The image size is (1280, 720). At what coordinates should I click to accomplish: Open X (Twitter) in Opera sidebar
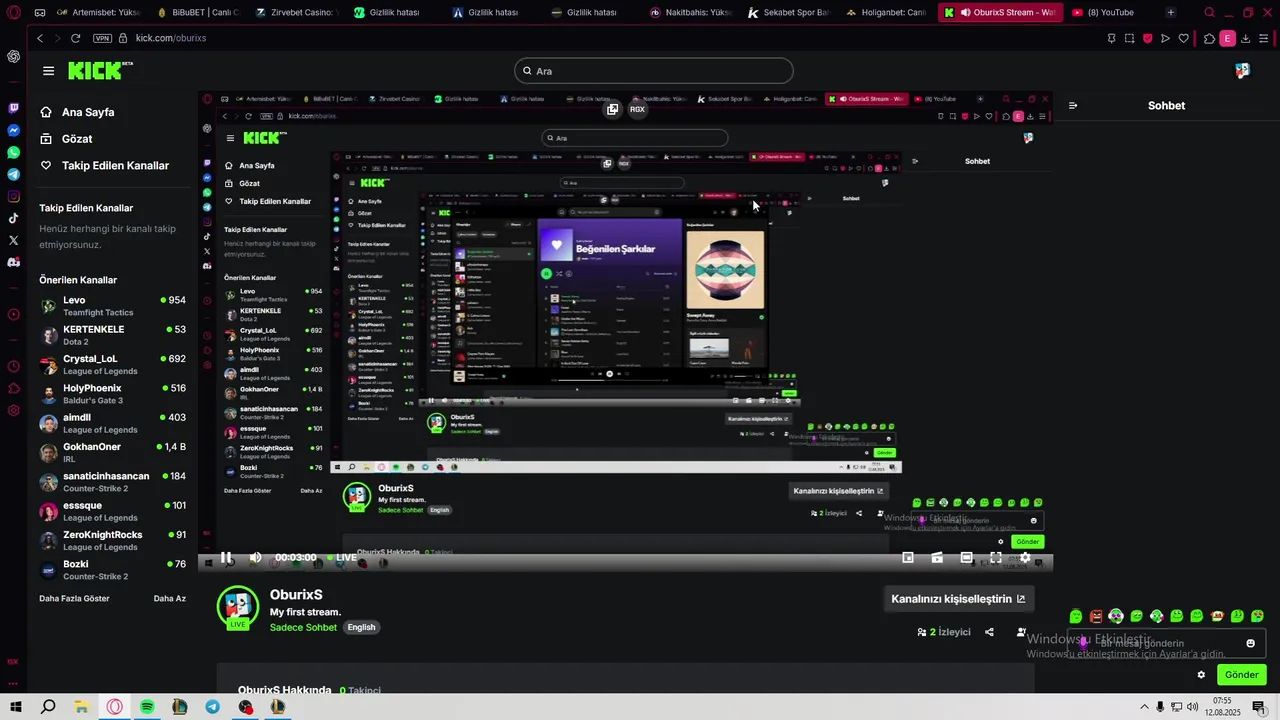tap(13, 240)
